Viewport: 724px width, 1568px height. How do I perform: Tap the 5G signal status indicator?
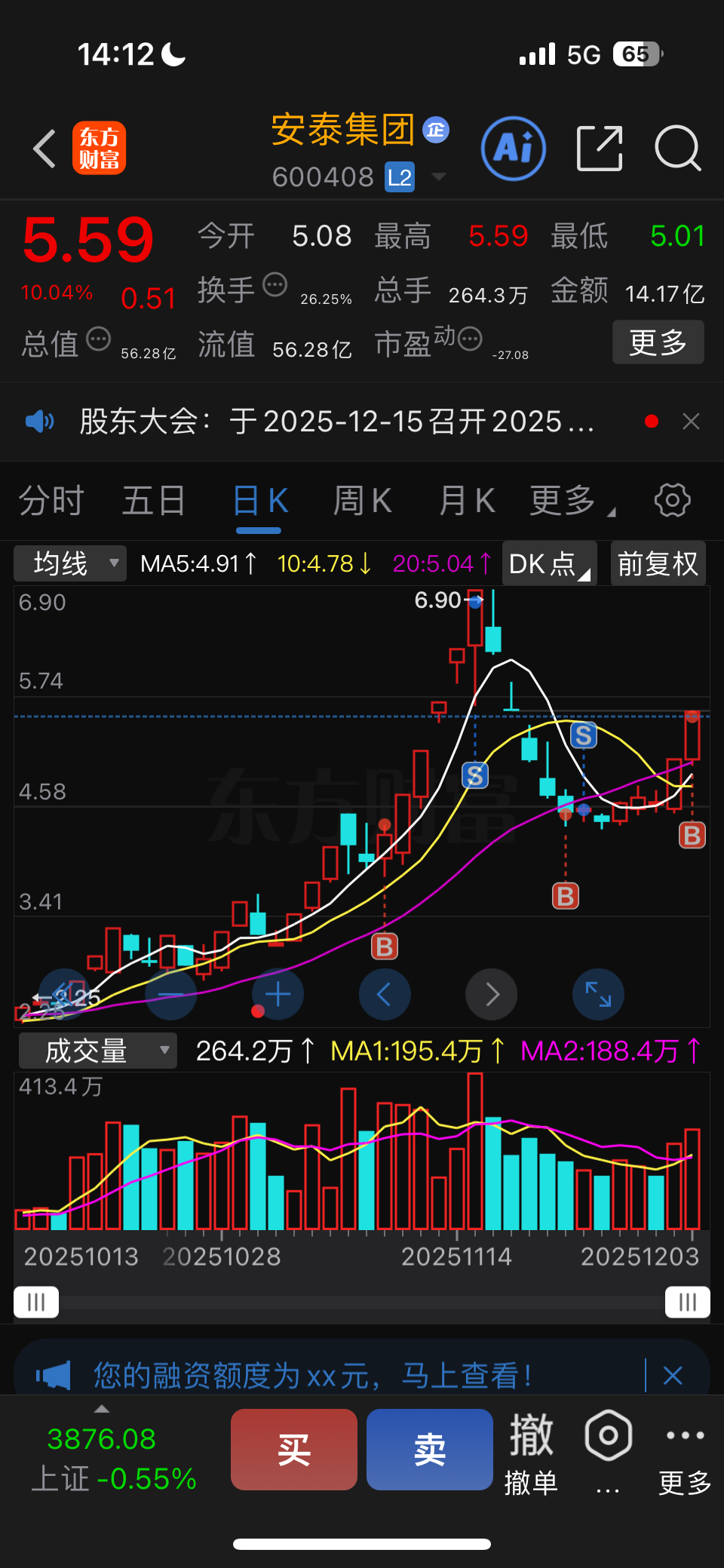point(584,54)
